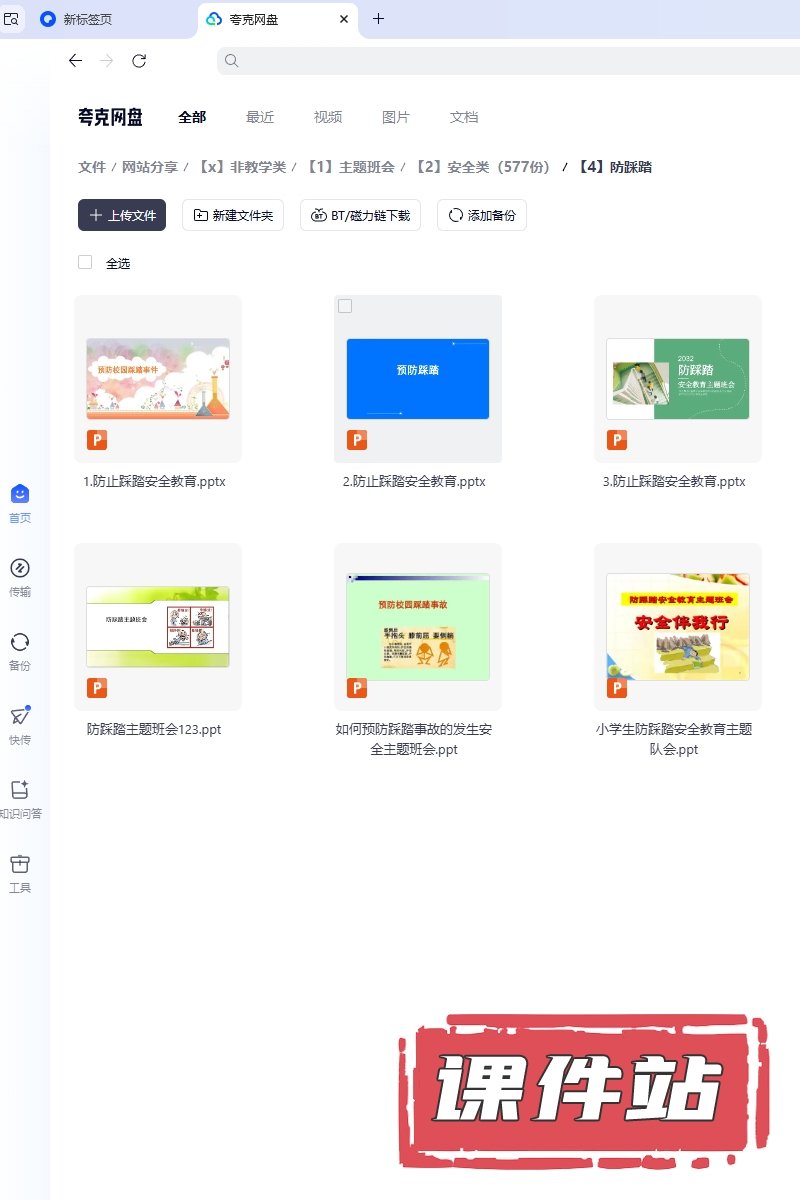Open a new browser tab with plus icon
The height and width of the screenshot is (1200, 800).
coord(378,19)
